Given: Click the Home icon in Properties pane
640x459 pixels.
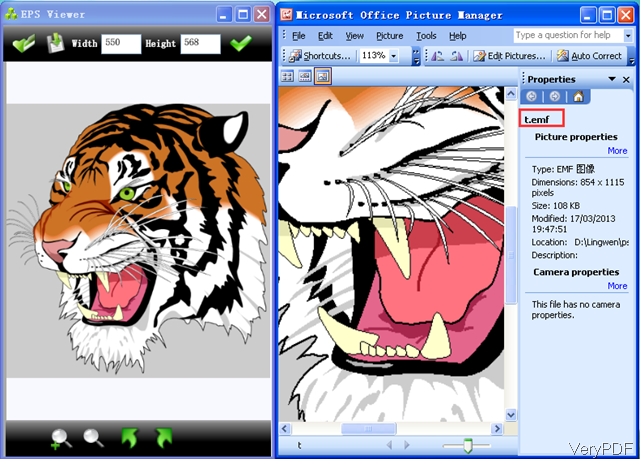Looking at the screenshot, I should (578, 97).
